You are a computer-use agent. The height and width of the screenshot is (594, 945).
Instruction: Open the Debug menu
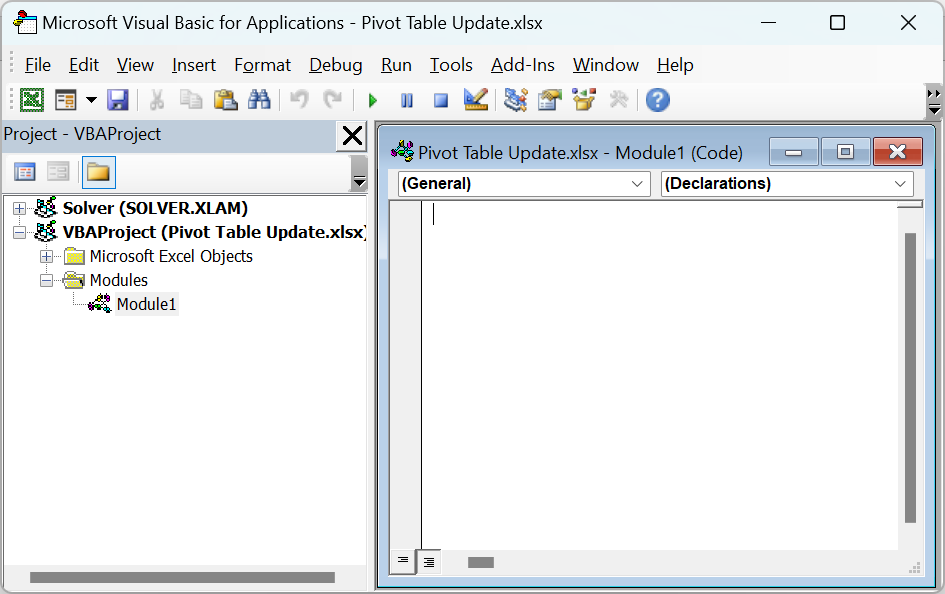pos(336,65)
